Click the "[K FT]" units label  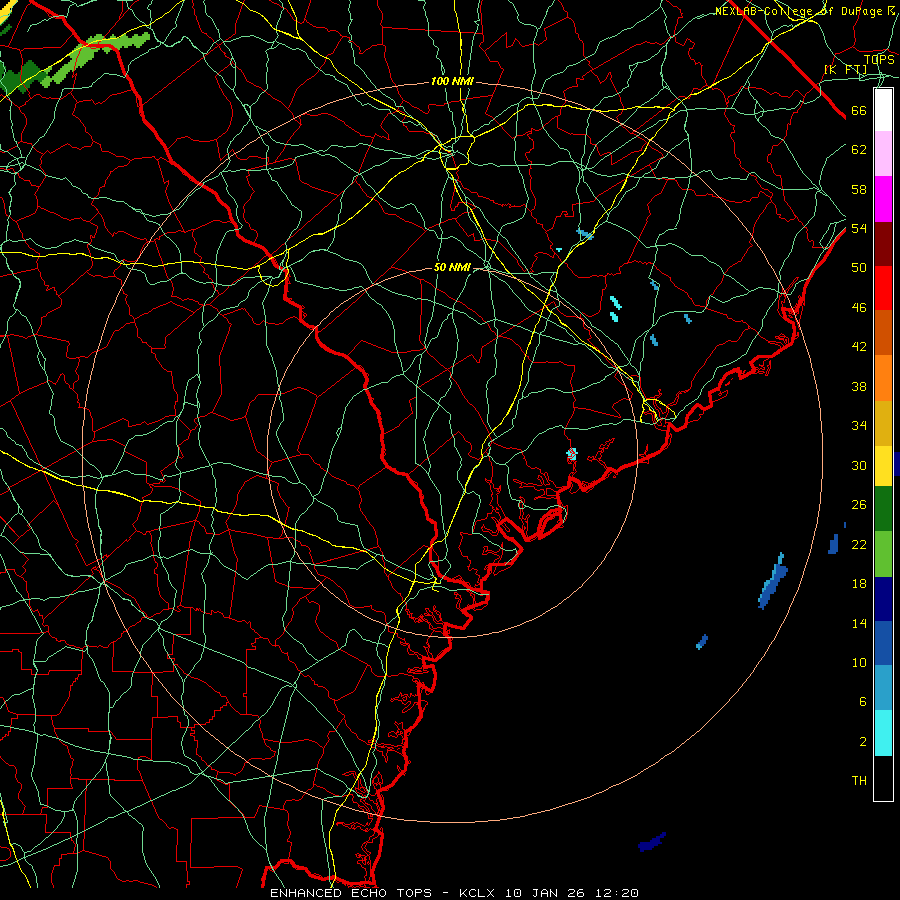(x=845, y=69)
